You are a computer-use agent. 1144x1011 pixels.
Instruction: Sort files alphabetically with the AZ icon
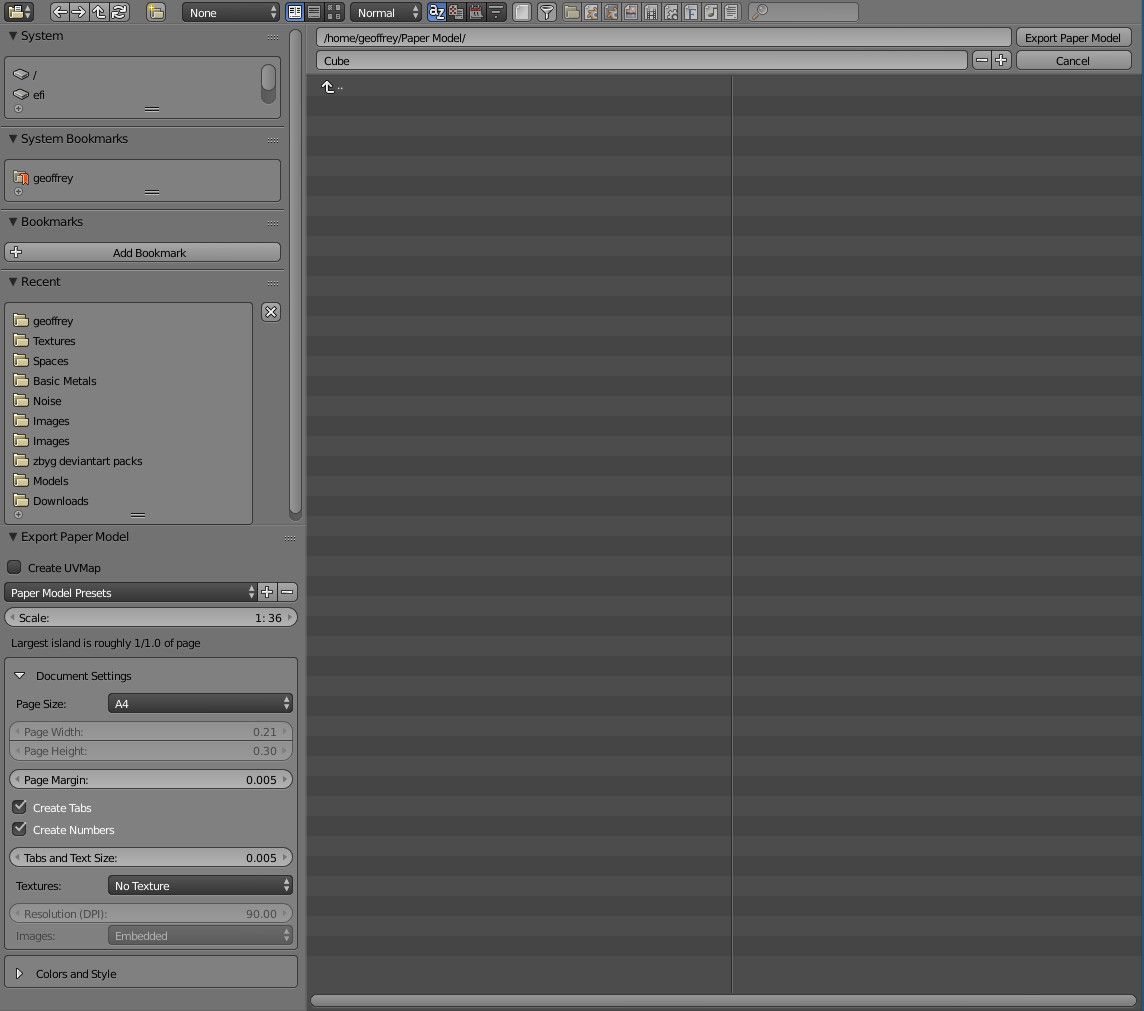(436, 12)
